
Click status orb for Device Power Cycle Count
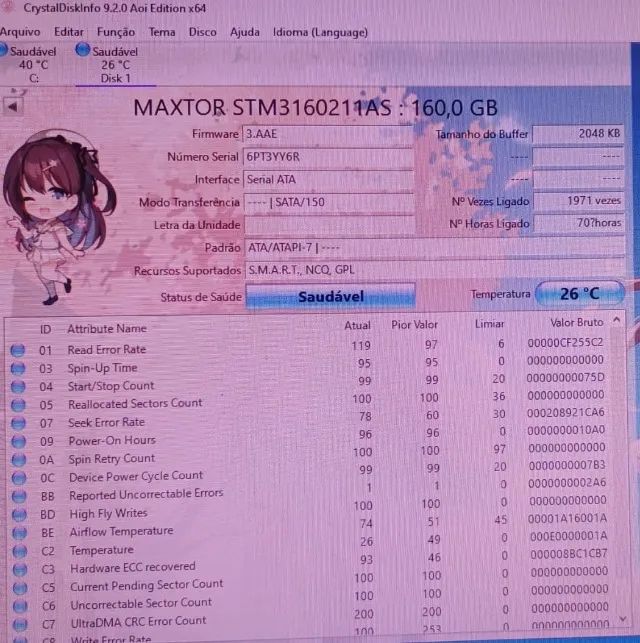click(x=19, y=478)
